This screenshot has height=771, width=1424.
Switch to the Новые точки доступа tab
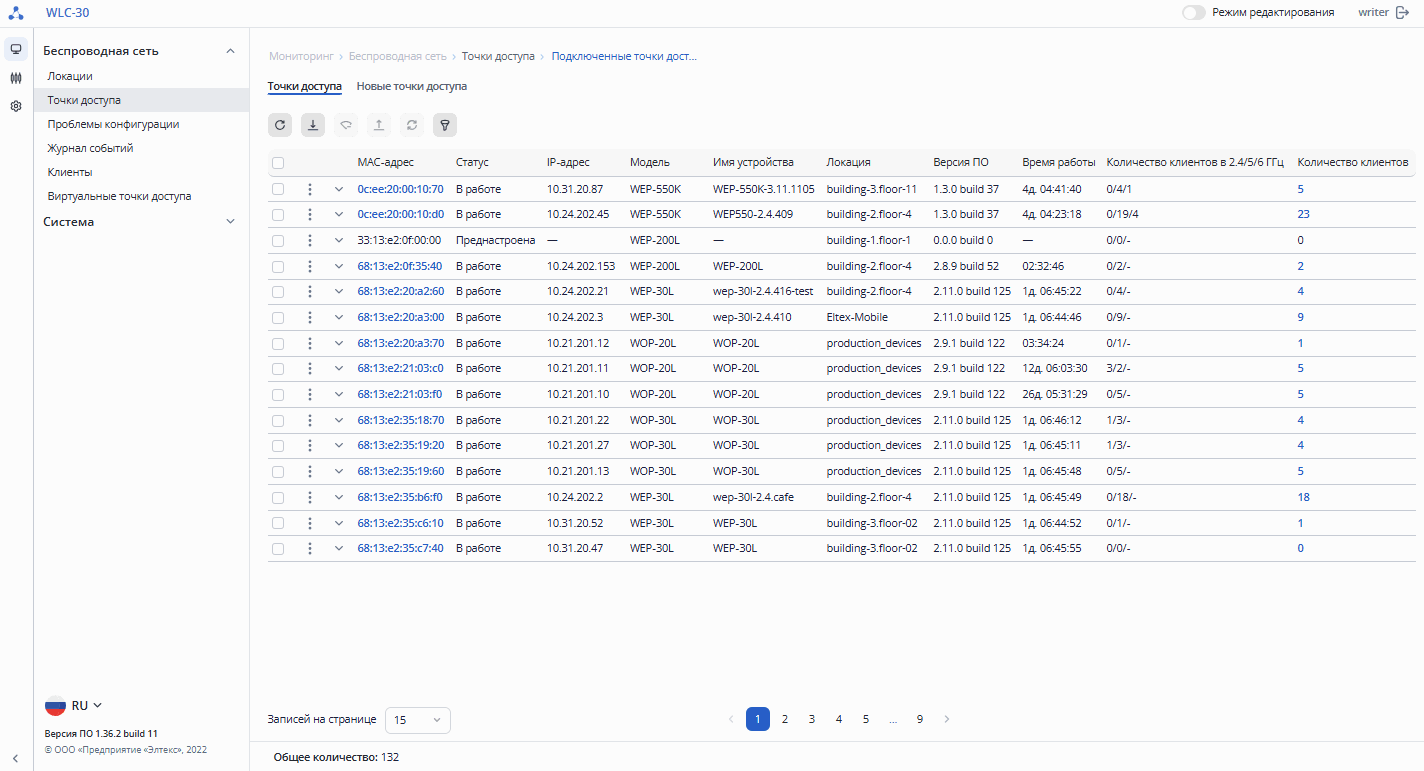click(411, 87)
